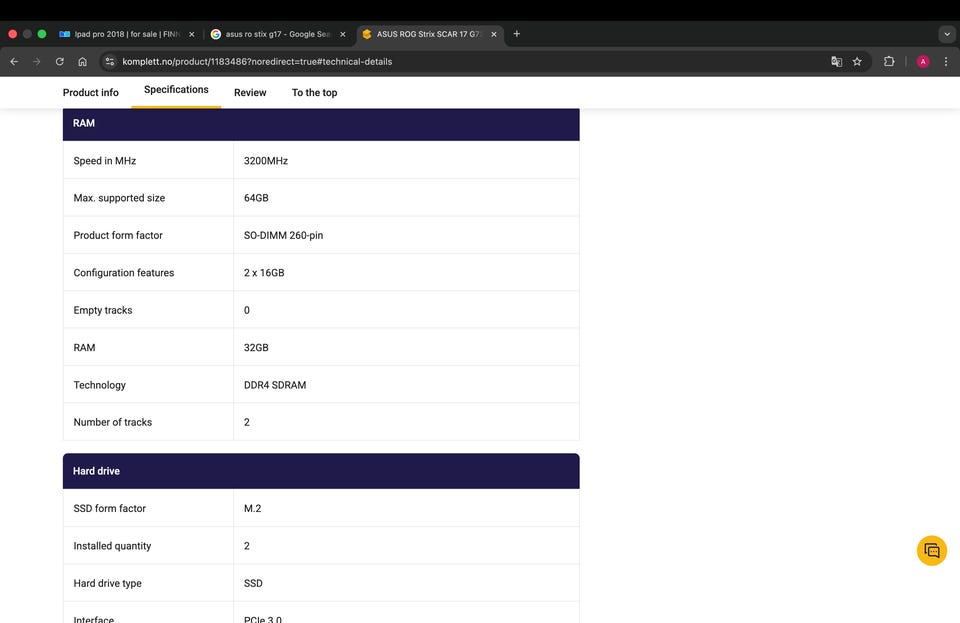Select the 64GB value

[x=256, y=198]
